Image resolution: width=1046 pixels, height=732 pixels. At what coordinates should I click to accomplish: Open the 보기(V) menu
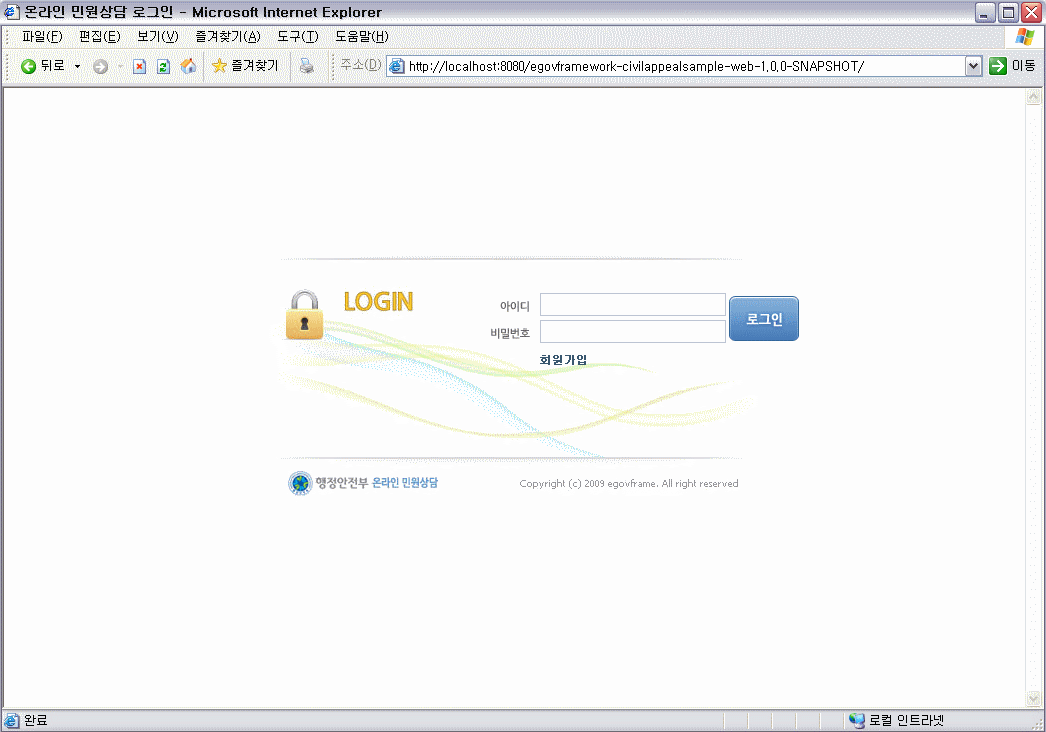coord(157,37)
